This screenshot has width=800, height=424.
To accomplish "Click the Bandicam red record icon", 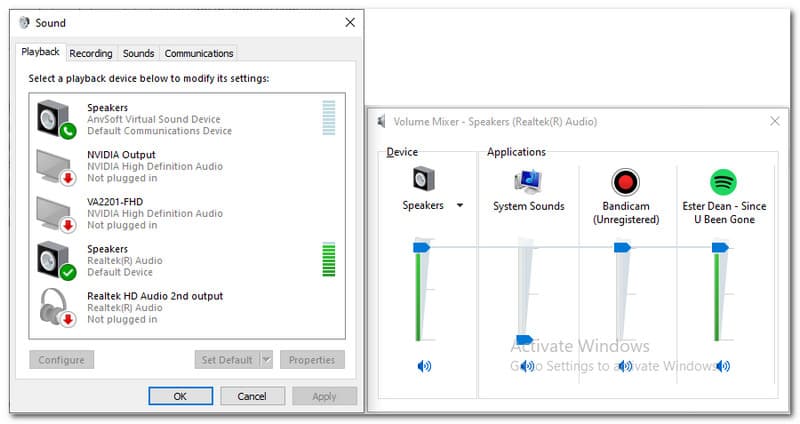I will [626, 182].
